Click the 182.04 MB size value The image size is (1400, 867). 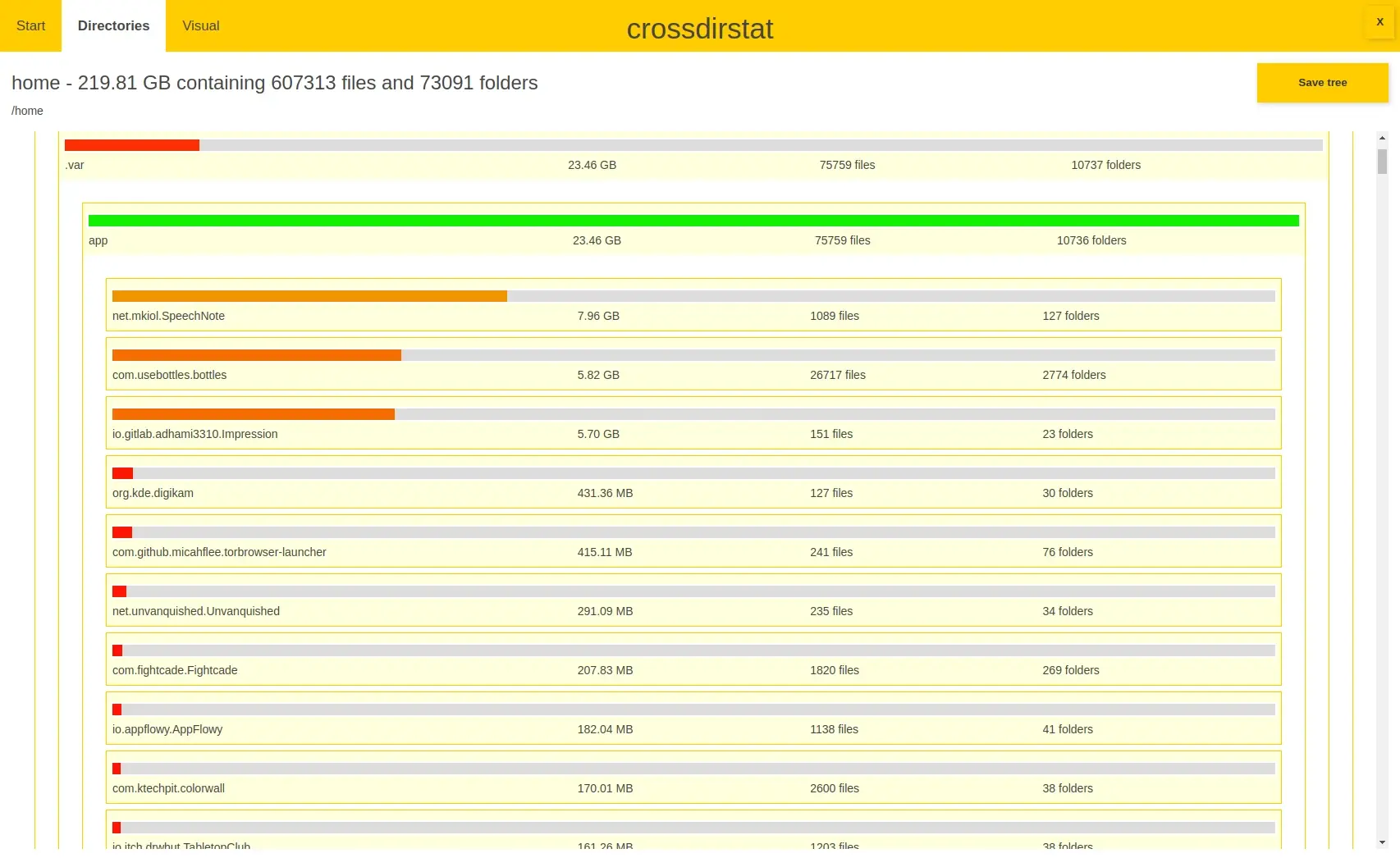coord(605,729)
